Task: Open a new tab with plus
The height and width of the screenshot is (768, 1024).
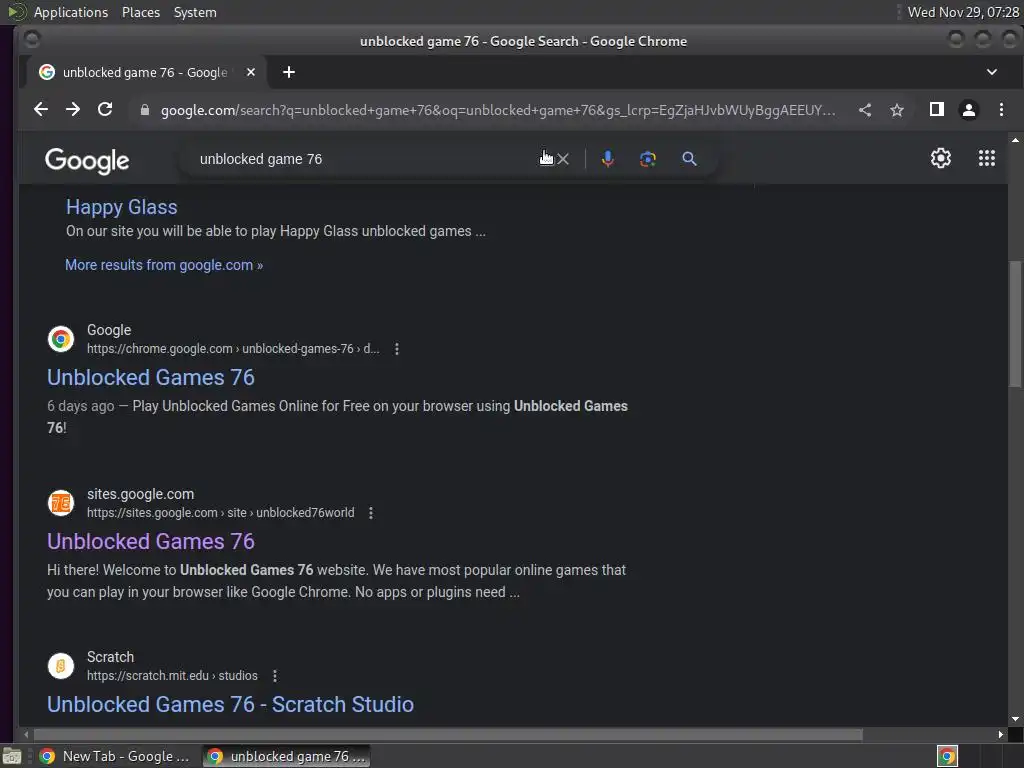Action: (x=289, y=72)
